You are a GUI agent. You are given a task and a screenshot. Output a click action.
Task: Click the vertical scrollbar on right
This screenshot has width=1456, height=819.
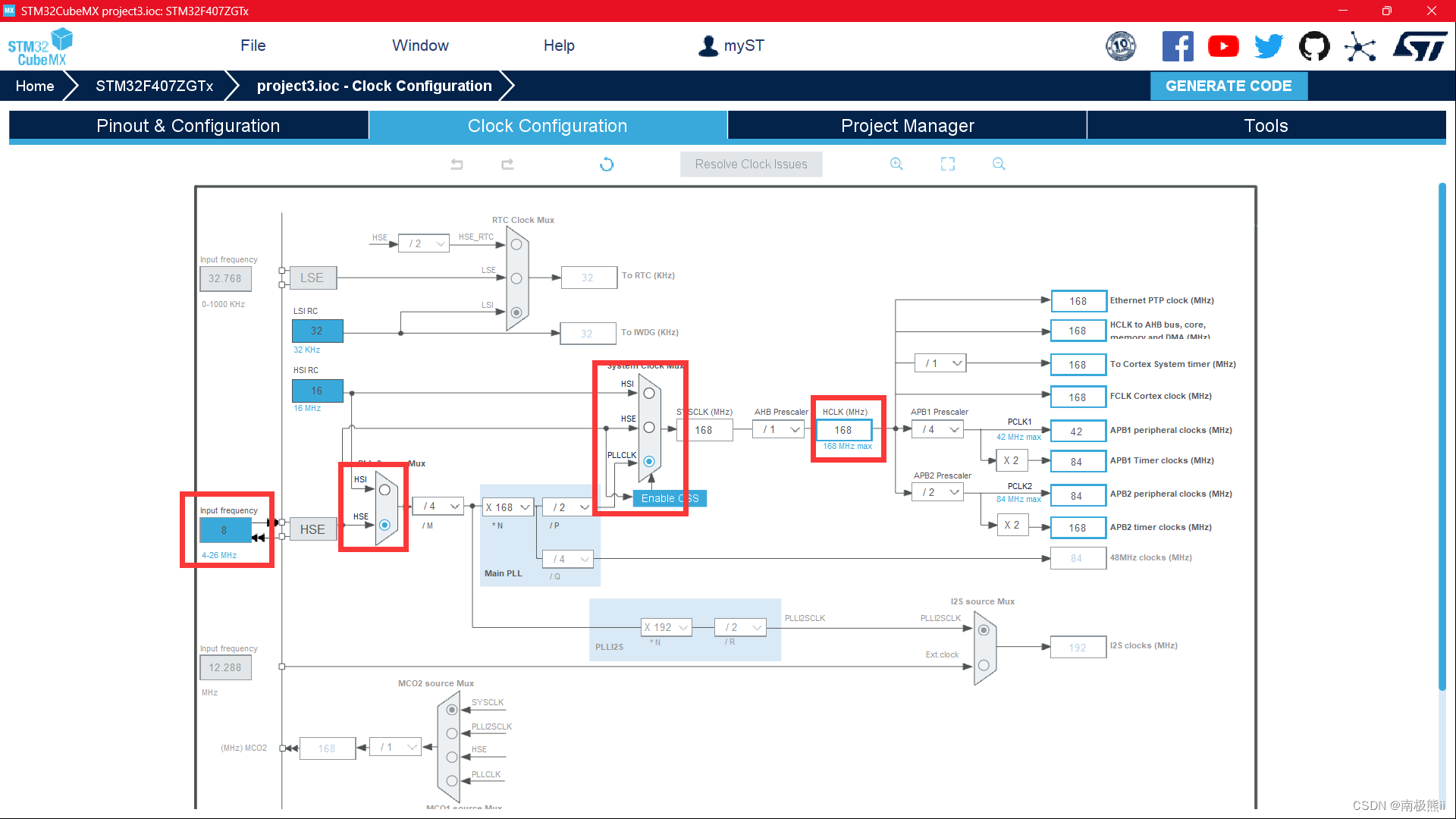tap(1442, 436)
